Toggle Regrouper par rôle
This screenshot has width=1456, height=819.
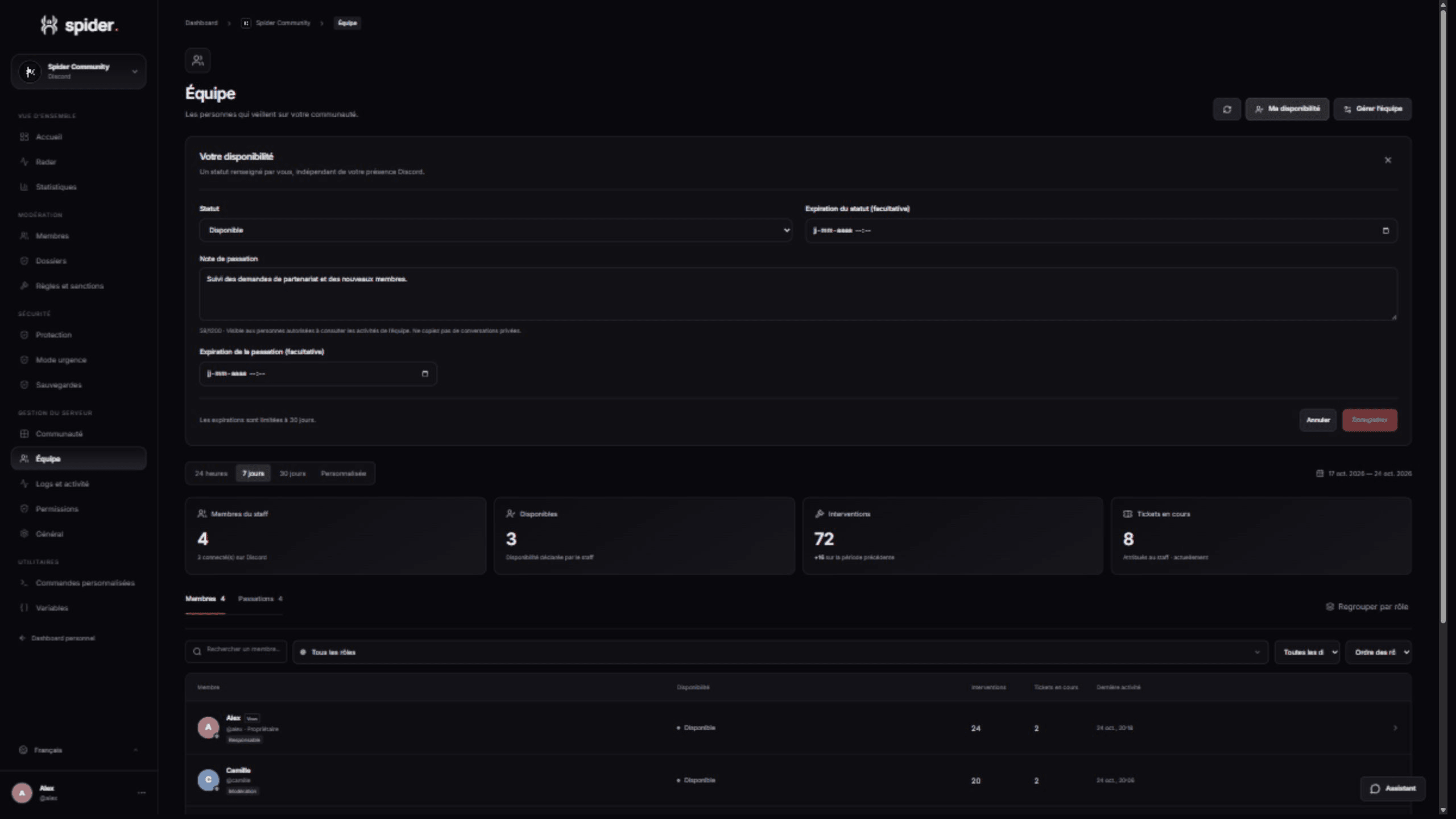click(1367, 607)
